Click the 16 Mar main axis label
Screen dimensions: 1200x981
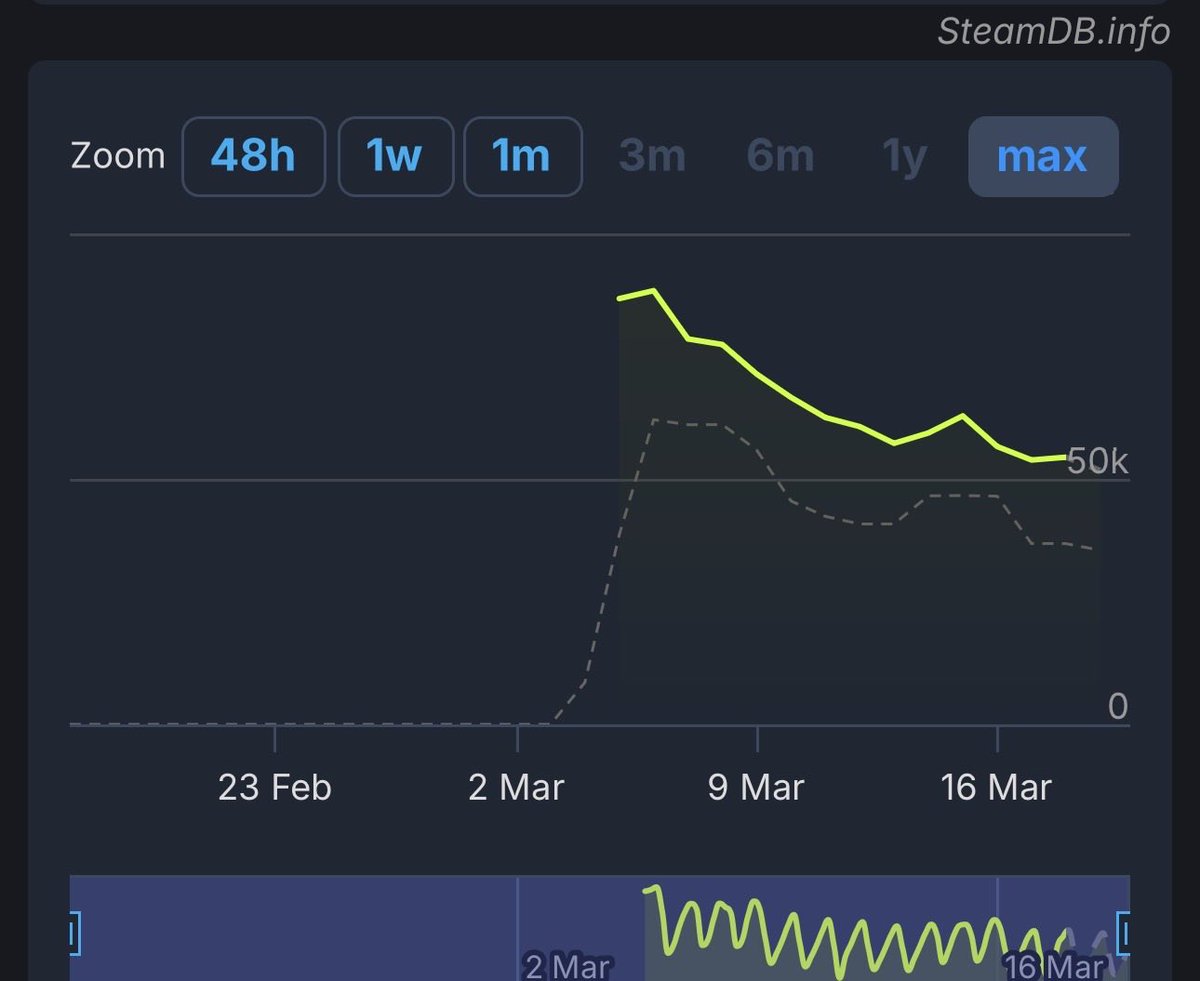[x=996, y=788]
